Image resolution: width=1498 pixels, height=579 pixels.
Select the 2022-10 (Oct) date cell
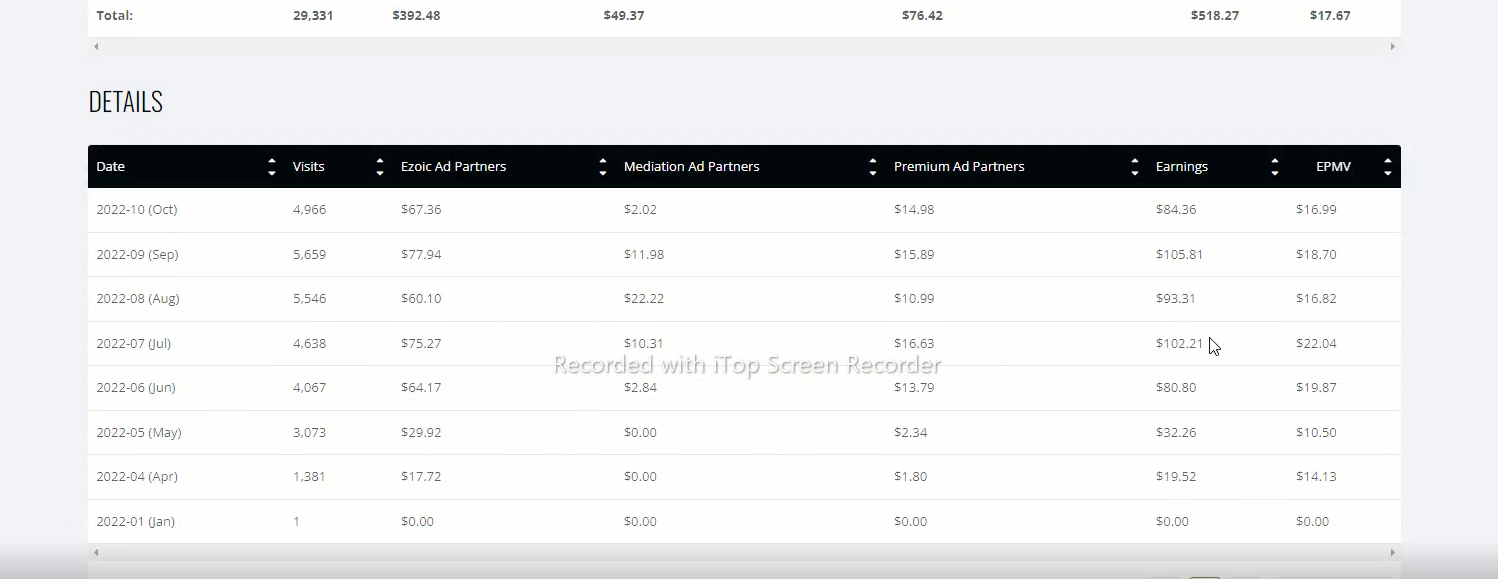click(x=137, y=210)
